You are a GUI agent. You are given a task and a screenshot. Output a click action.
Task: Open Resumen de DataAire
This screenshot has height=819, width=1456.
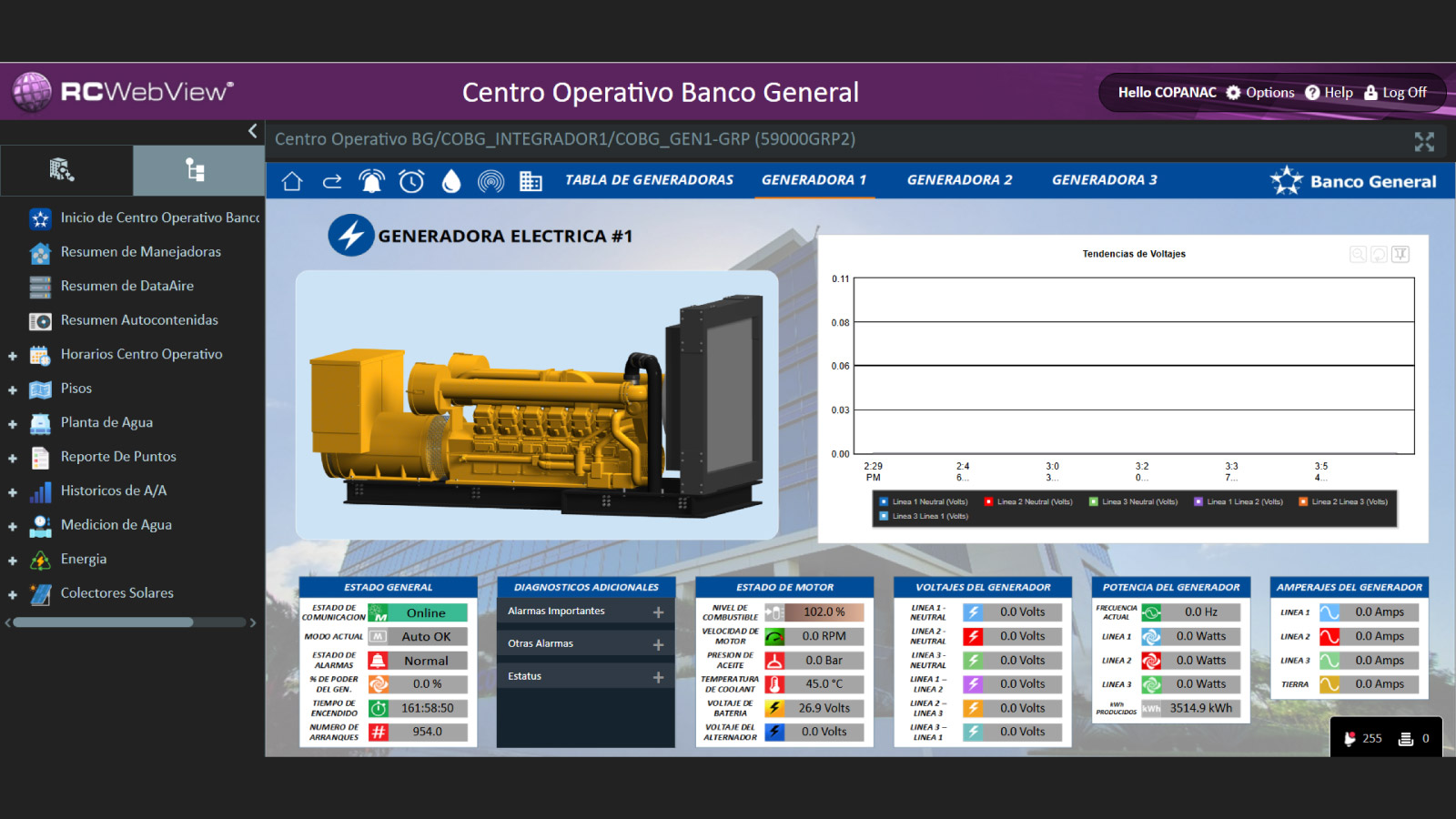(126, 286)
